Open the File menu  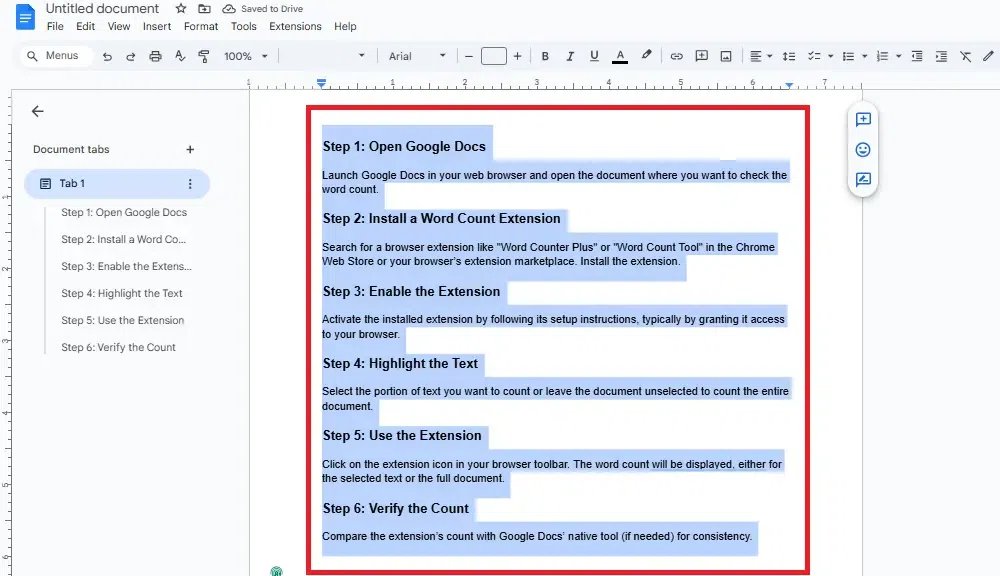pyautogui.click(x=55, y=26)
